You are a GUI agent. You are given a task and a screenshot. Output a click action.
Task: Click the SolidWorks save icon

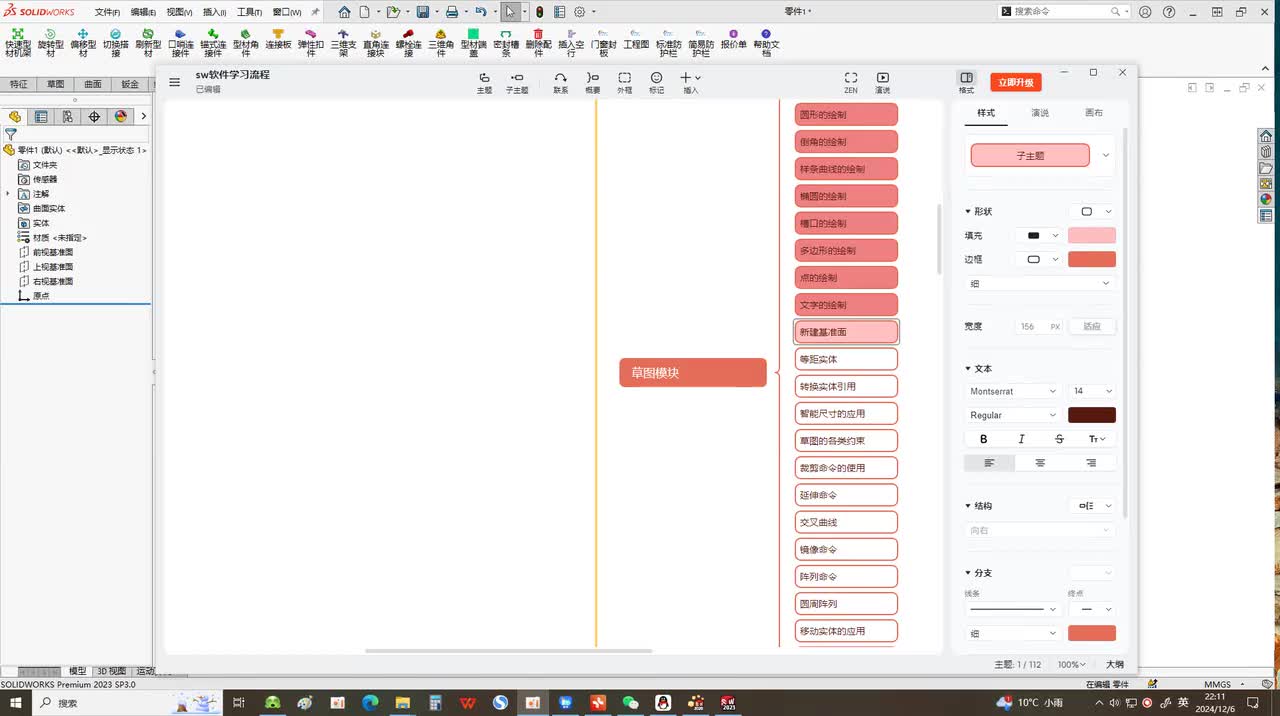tap(423, 12)
